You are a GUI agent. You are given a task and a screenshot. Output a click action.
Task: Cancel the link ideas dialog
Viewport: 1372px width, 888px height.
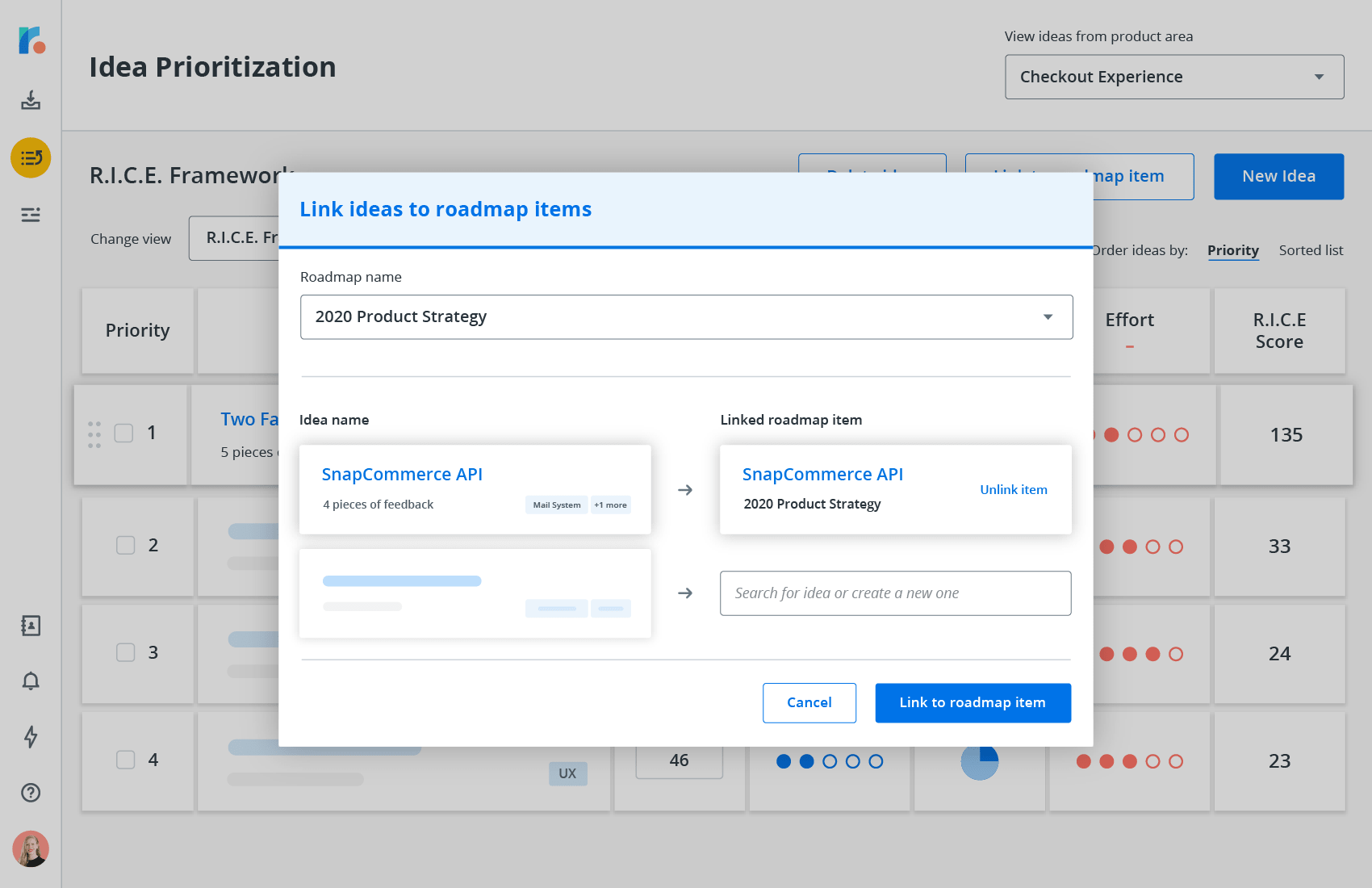pos(809,703)
